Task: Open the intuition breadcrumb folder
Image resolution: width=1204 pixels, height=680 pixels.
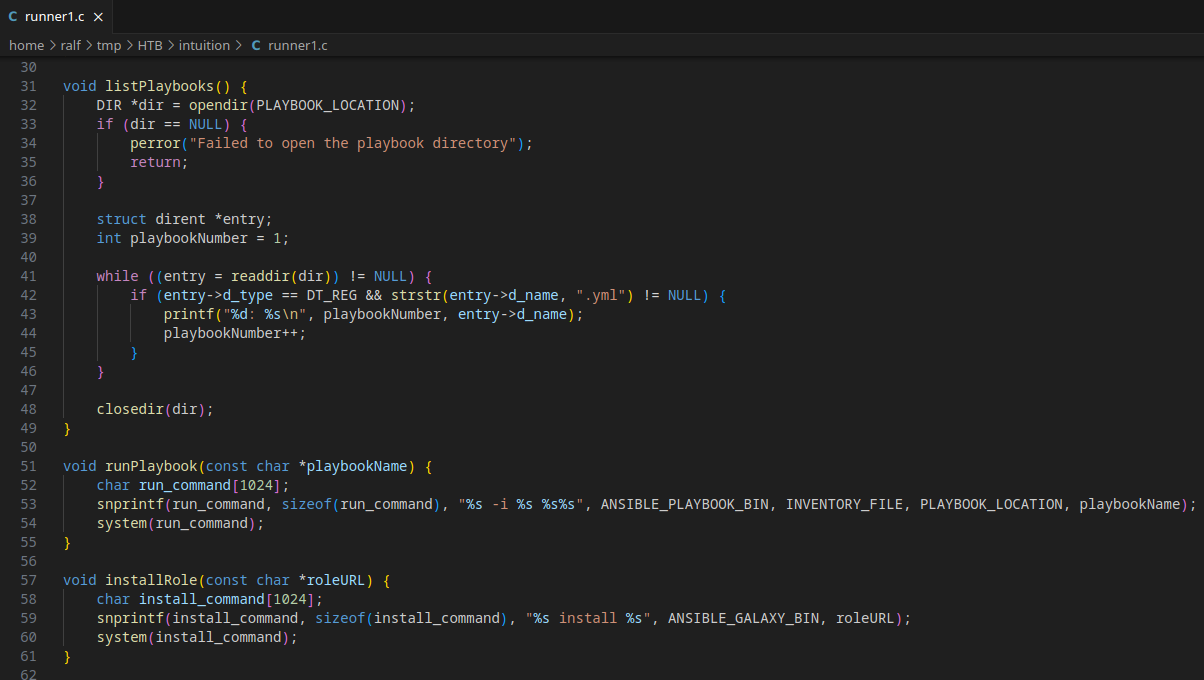Action: pos(204,45)
